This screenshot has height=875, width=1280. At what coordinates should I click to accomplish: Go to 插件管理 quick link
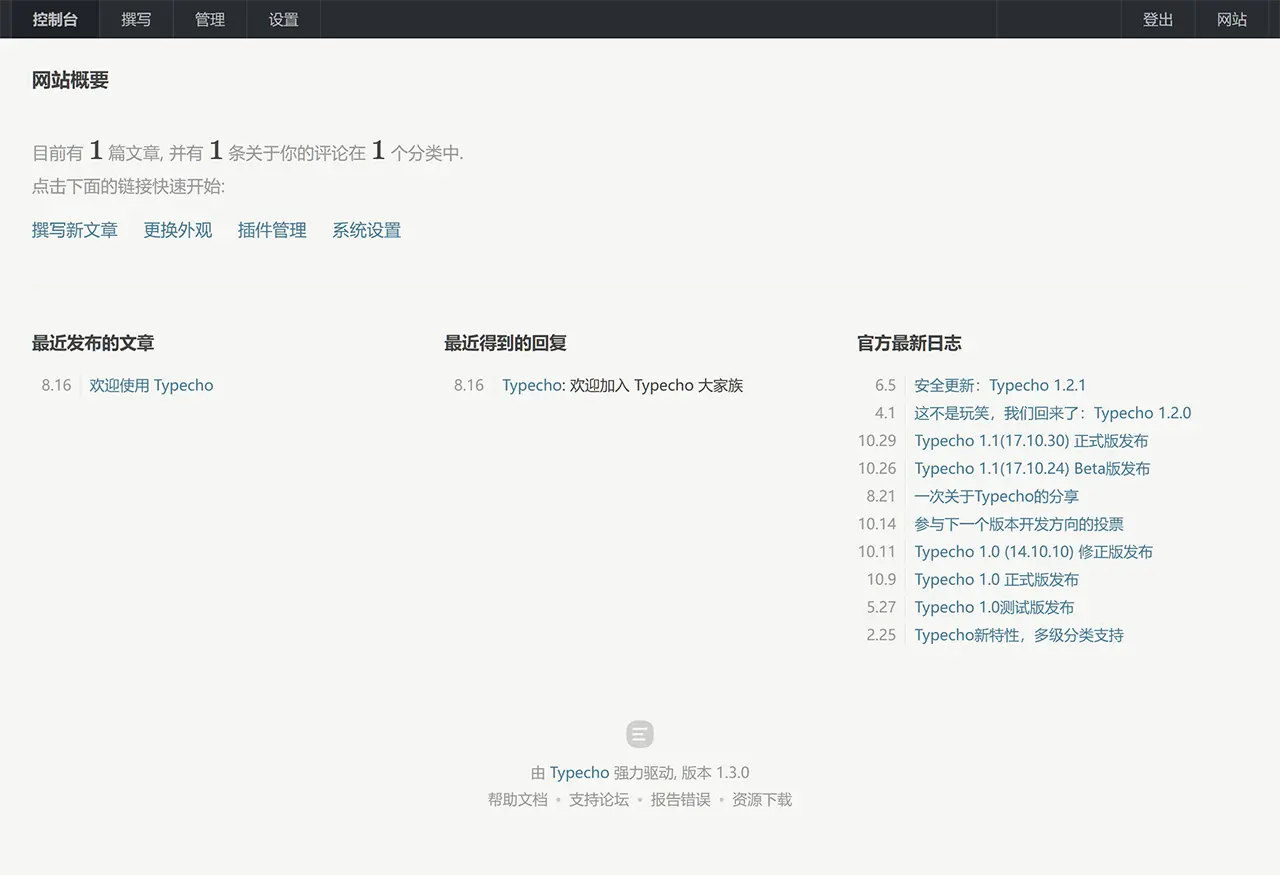pyautogui.click(x=272, y=230)
